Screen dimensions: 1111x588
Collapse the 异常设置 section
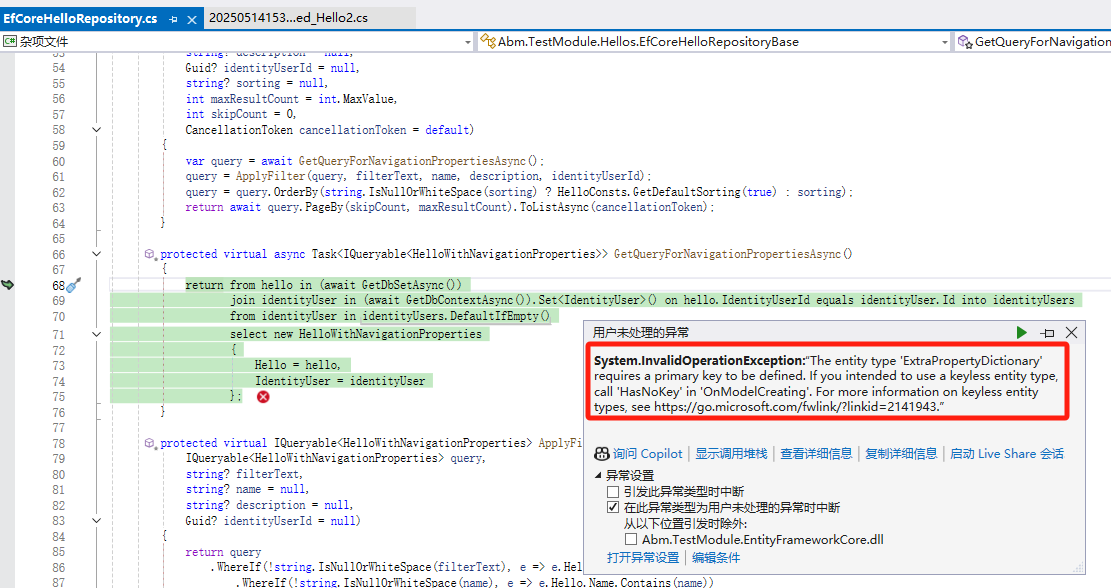click(x=599, y=475)
